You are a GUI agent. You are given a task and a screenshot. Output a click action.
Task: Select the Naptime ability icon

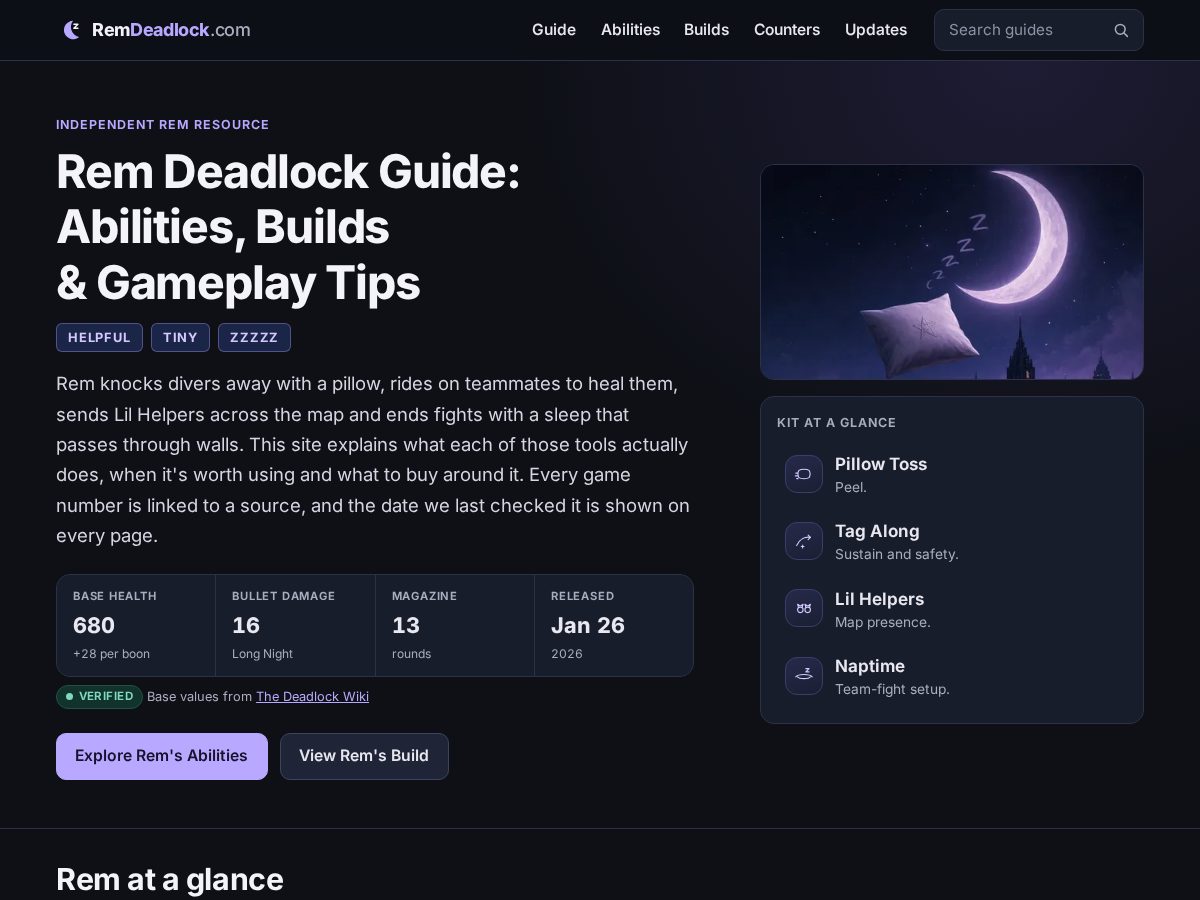(804, 676)
